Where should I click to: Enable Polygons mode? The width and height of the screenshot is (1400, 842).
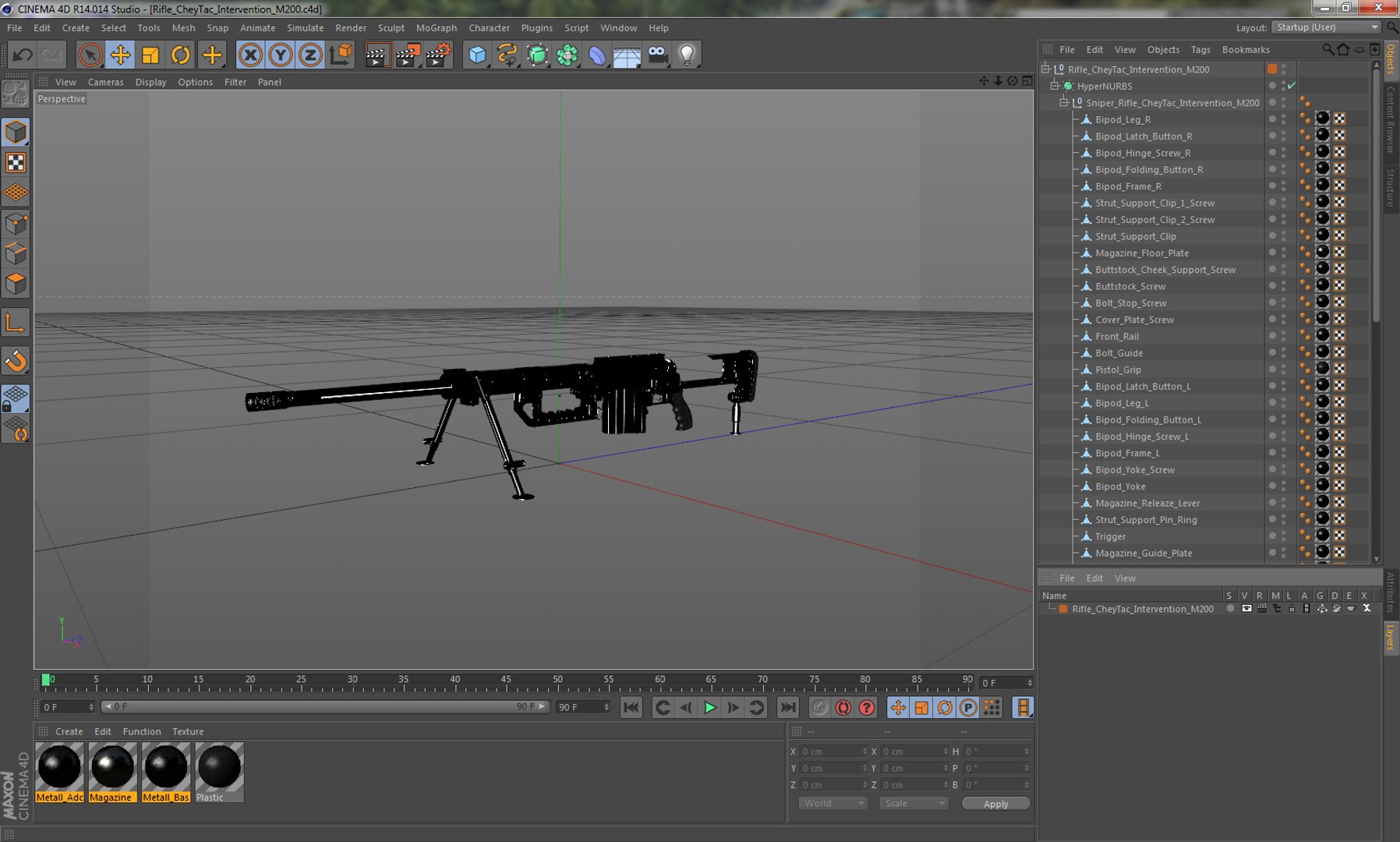(16, 284)
